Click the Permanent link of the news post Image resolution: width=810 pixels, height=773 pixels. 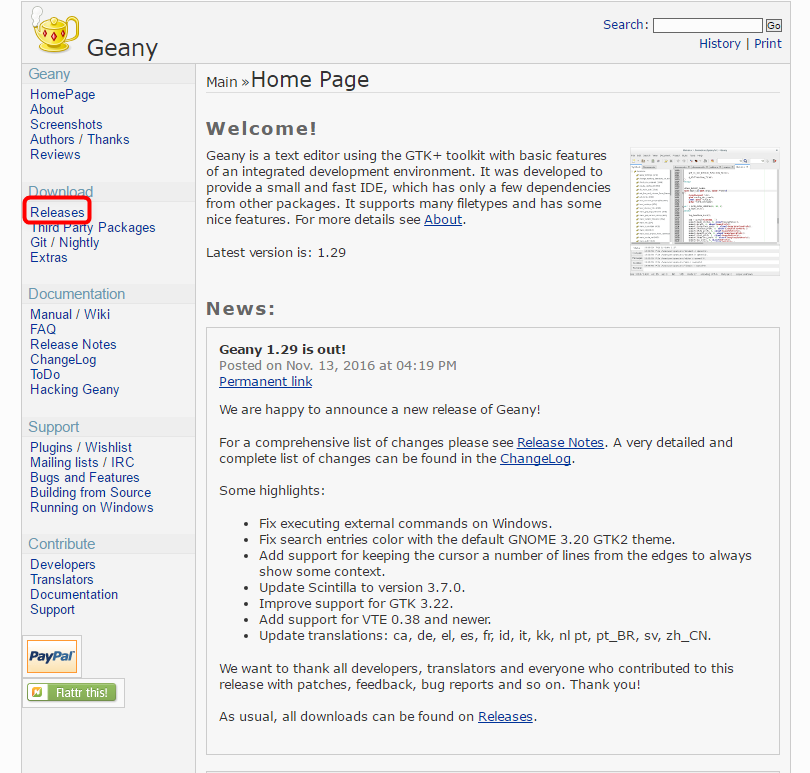click(x=265, y=382)
